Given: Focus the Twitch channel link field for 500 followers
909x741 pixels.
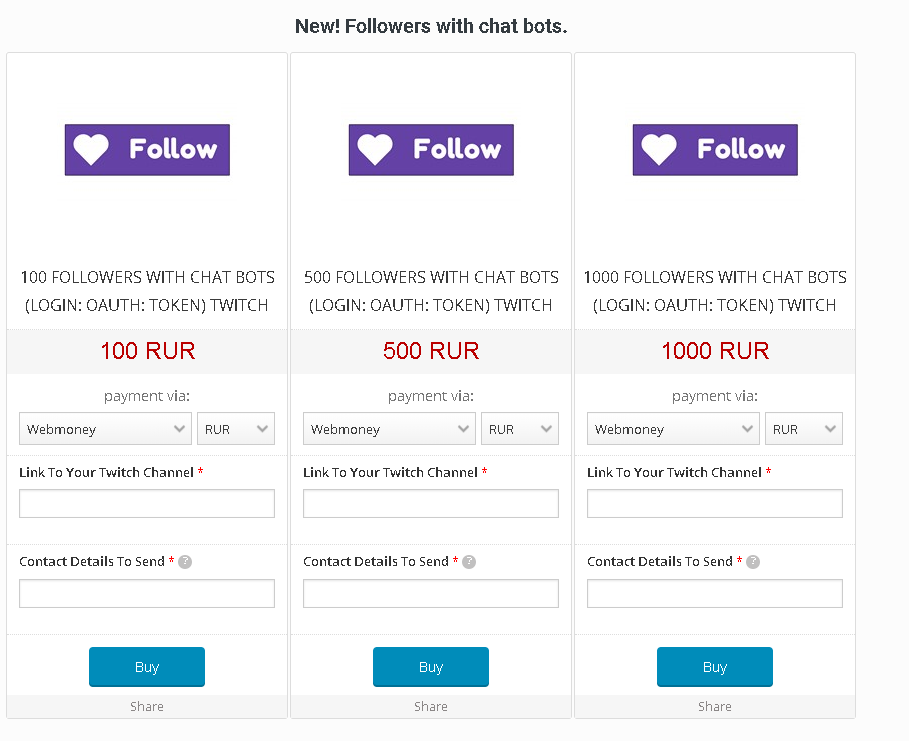Looking at the screenshot, I should (431, 503).
